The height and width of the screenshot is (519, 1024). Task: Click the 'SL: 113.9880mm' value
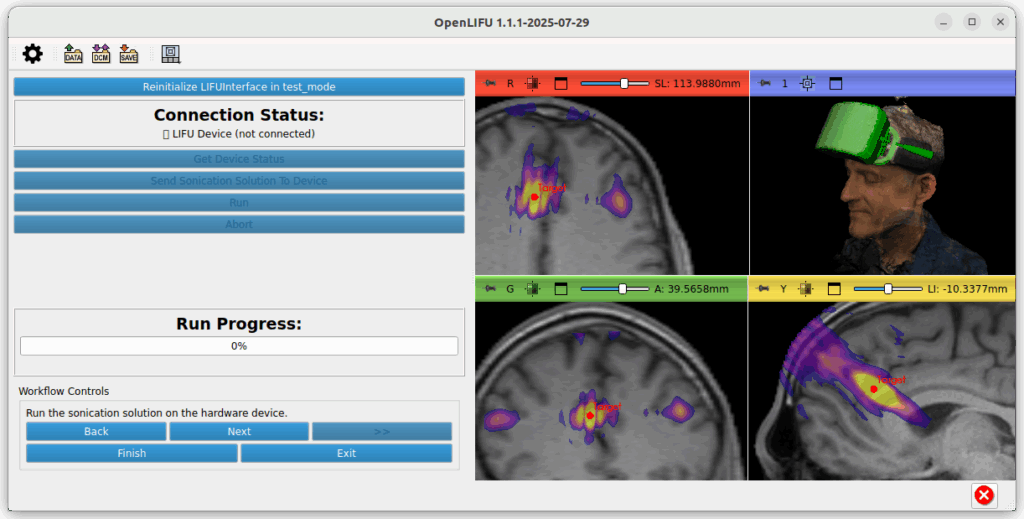click(x=697, y=84)
